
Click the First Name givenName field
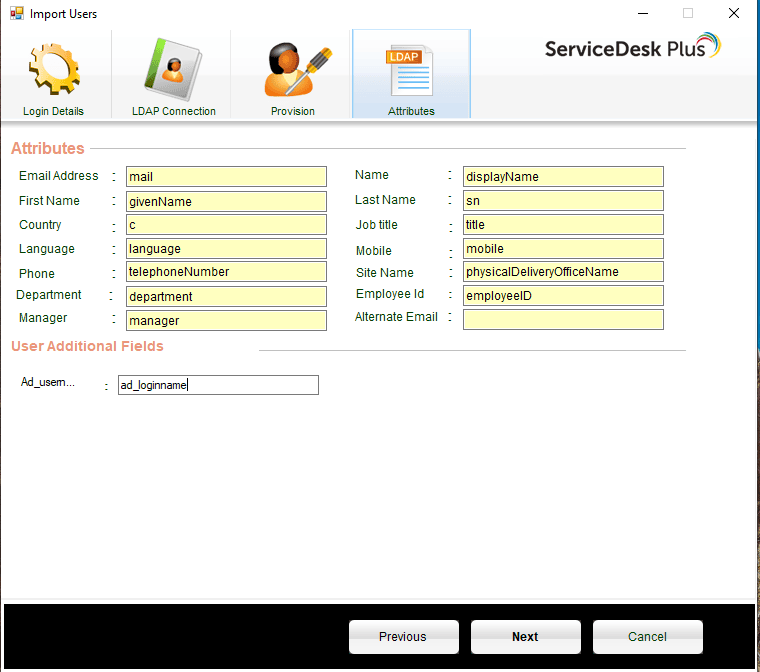[x=226, y=201]
